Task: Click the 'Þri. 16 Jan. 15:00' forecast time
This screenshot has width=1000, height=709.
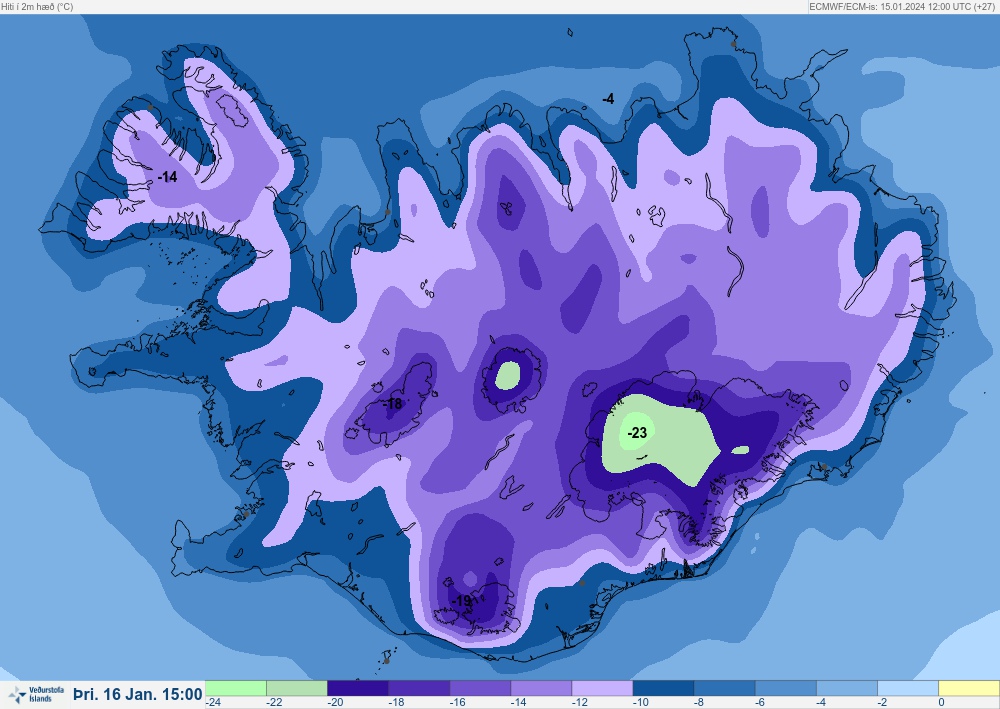Action: 138,694
